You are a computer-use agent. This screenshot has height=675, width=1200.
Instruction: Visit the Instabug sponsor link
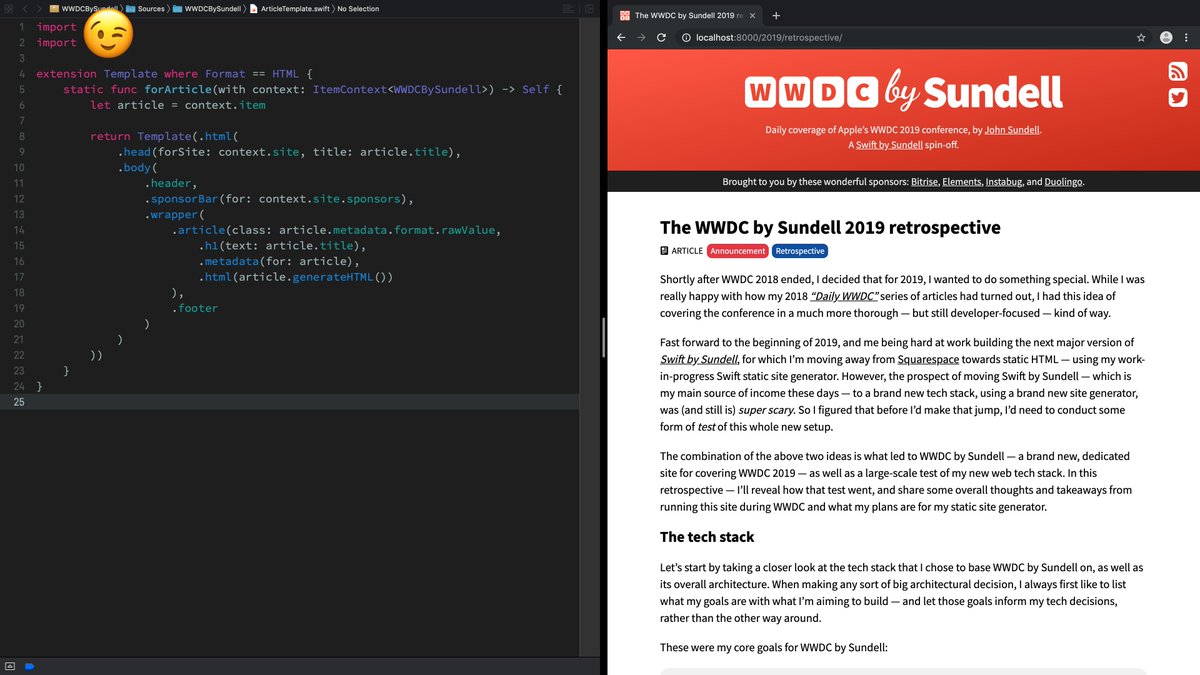(1003, 182)
